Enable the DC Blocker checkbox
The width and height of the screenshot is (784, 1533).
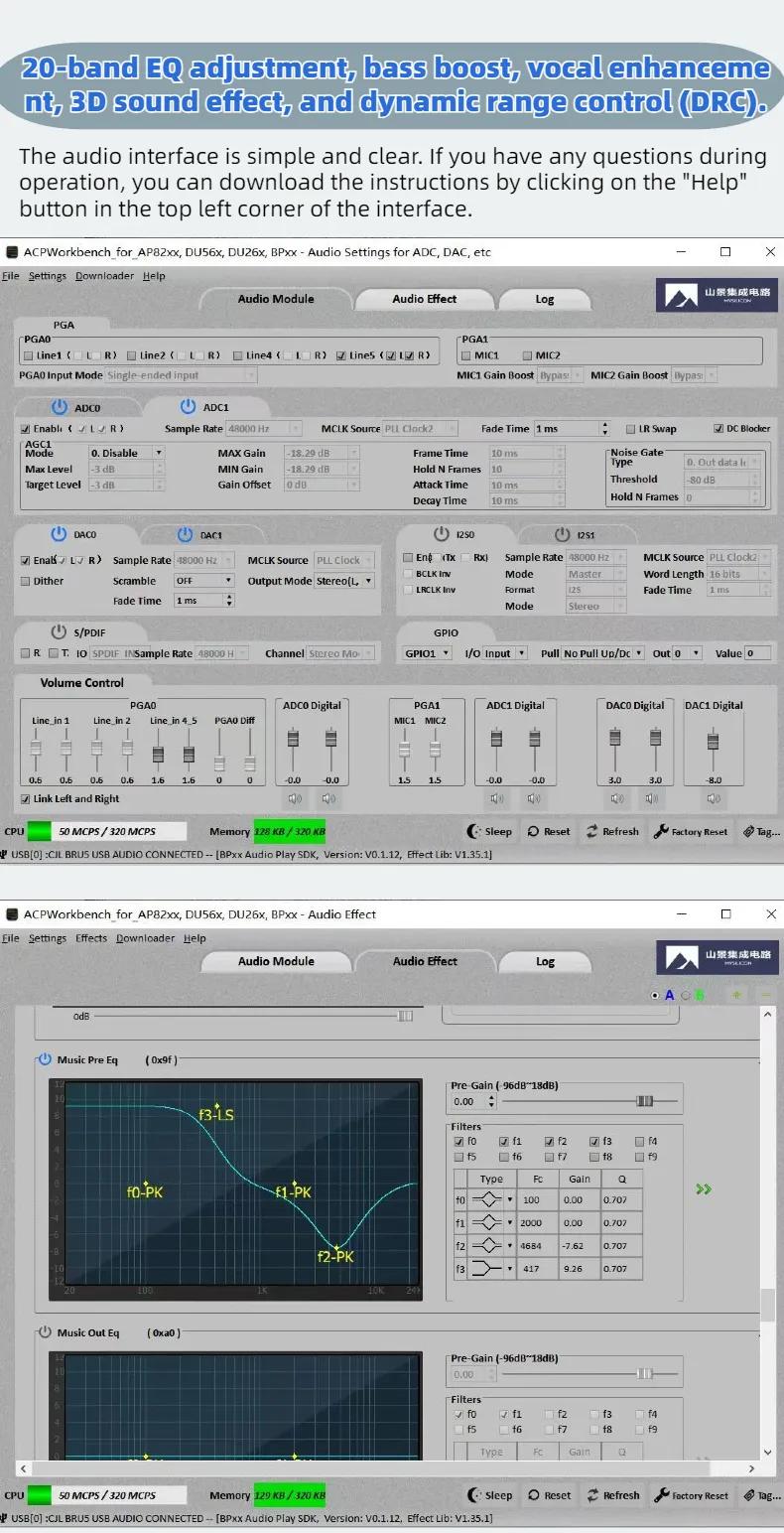click(719, 429)
